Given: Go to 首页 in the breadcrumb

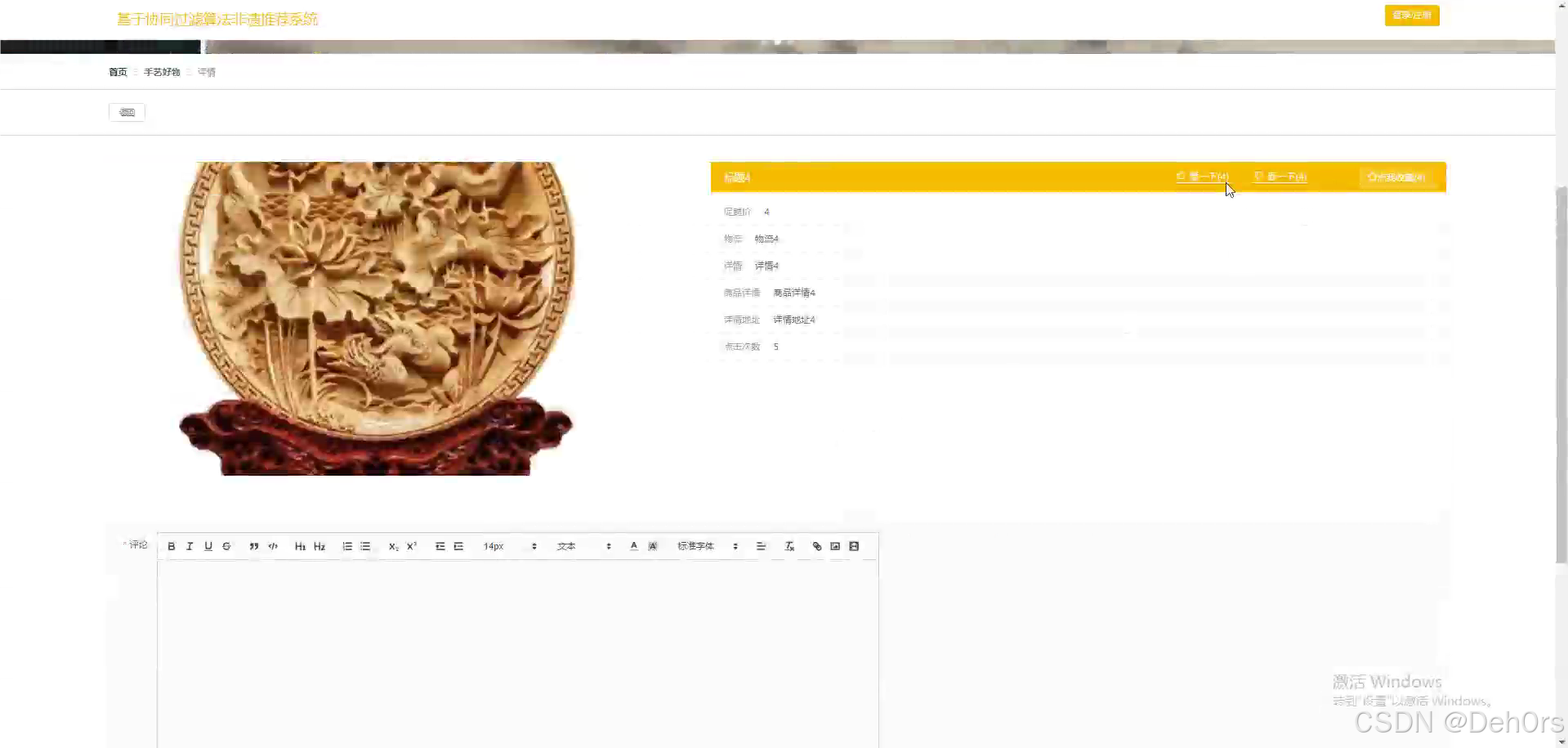Looking at the screenshot, I should point(118,72).
